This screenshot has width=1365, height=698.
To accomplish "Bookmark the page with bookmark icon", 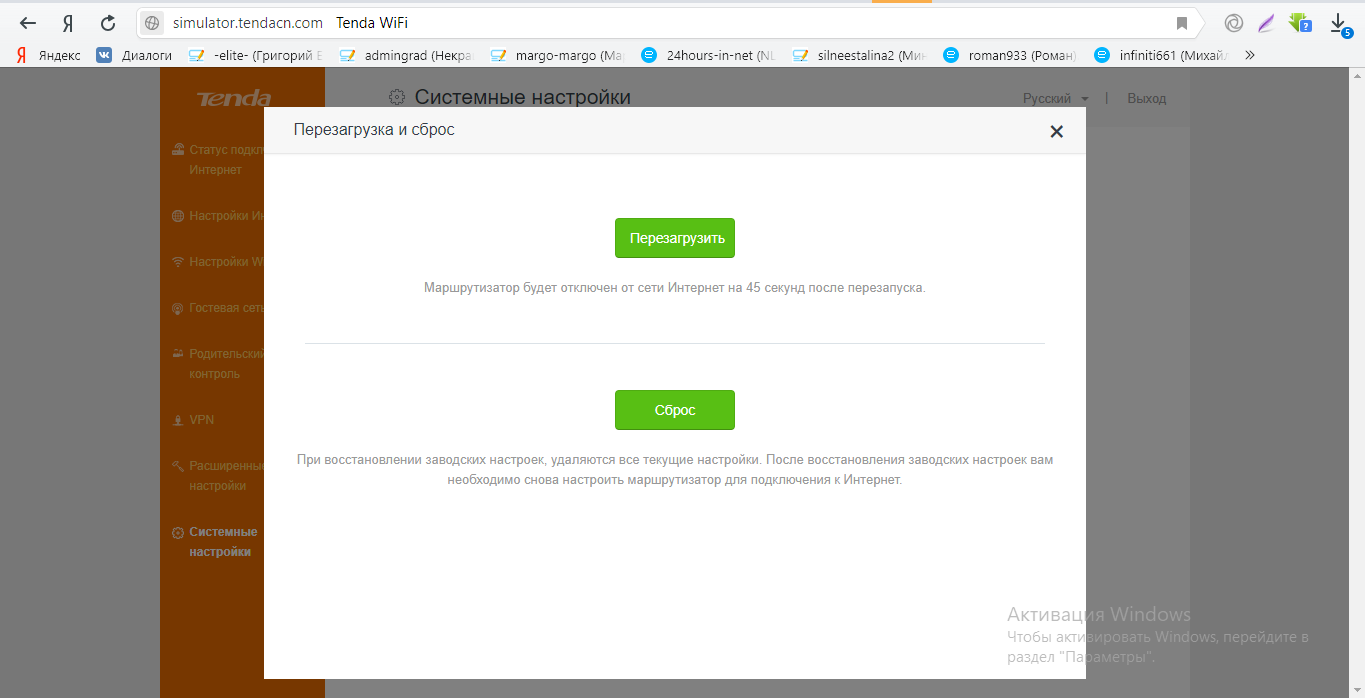I will [x=1182, y=23].
